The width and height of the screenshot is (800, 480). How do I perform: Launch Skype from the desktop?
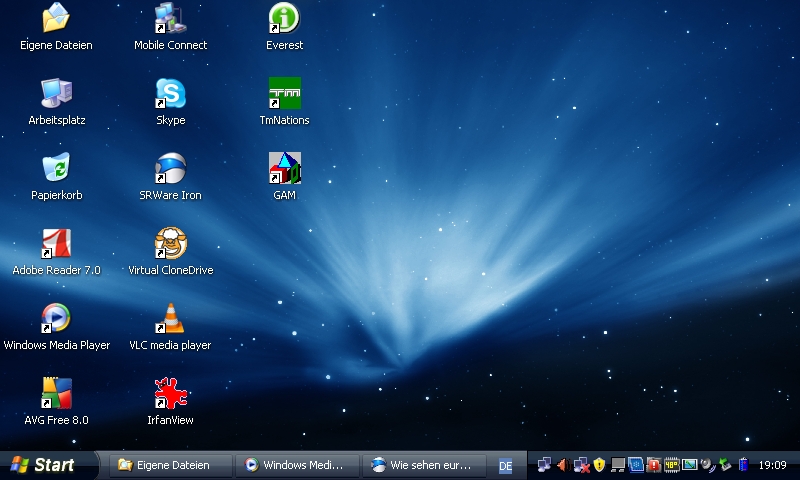(171, 94)
